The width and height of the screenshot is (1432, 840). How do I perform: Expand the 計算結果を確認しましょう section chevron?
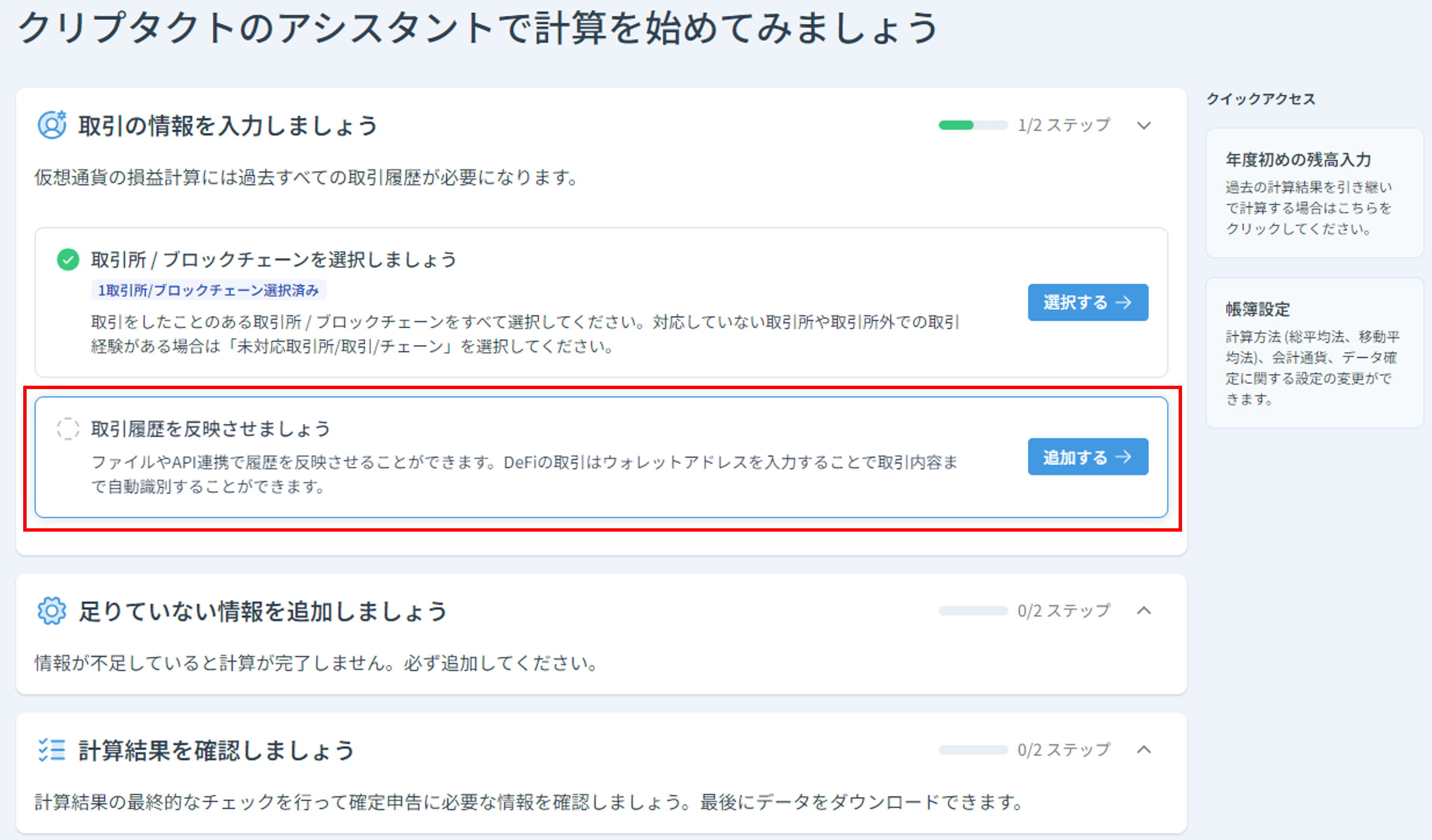[x=1144, y=750]
